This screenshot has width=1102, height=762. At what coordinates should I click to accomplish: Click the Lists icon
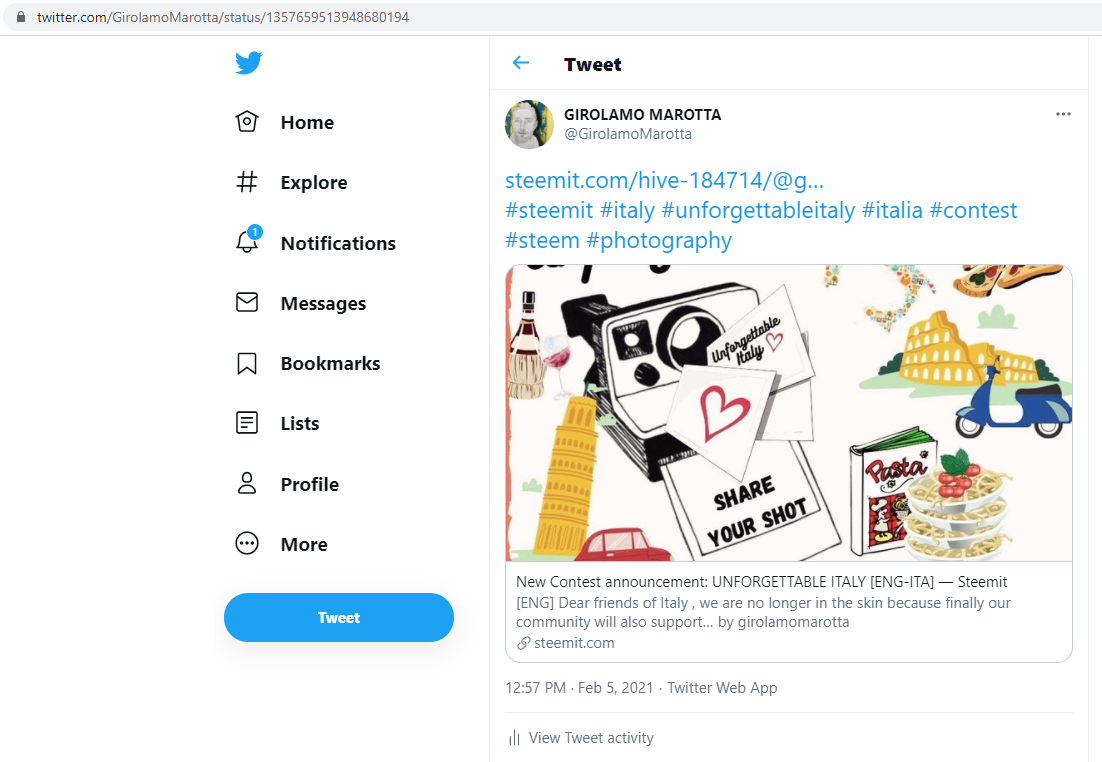246,424
